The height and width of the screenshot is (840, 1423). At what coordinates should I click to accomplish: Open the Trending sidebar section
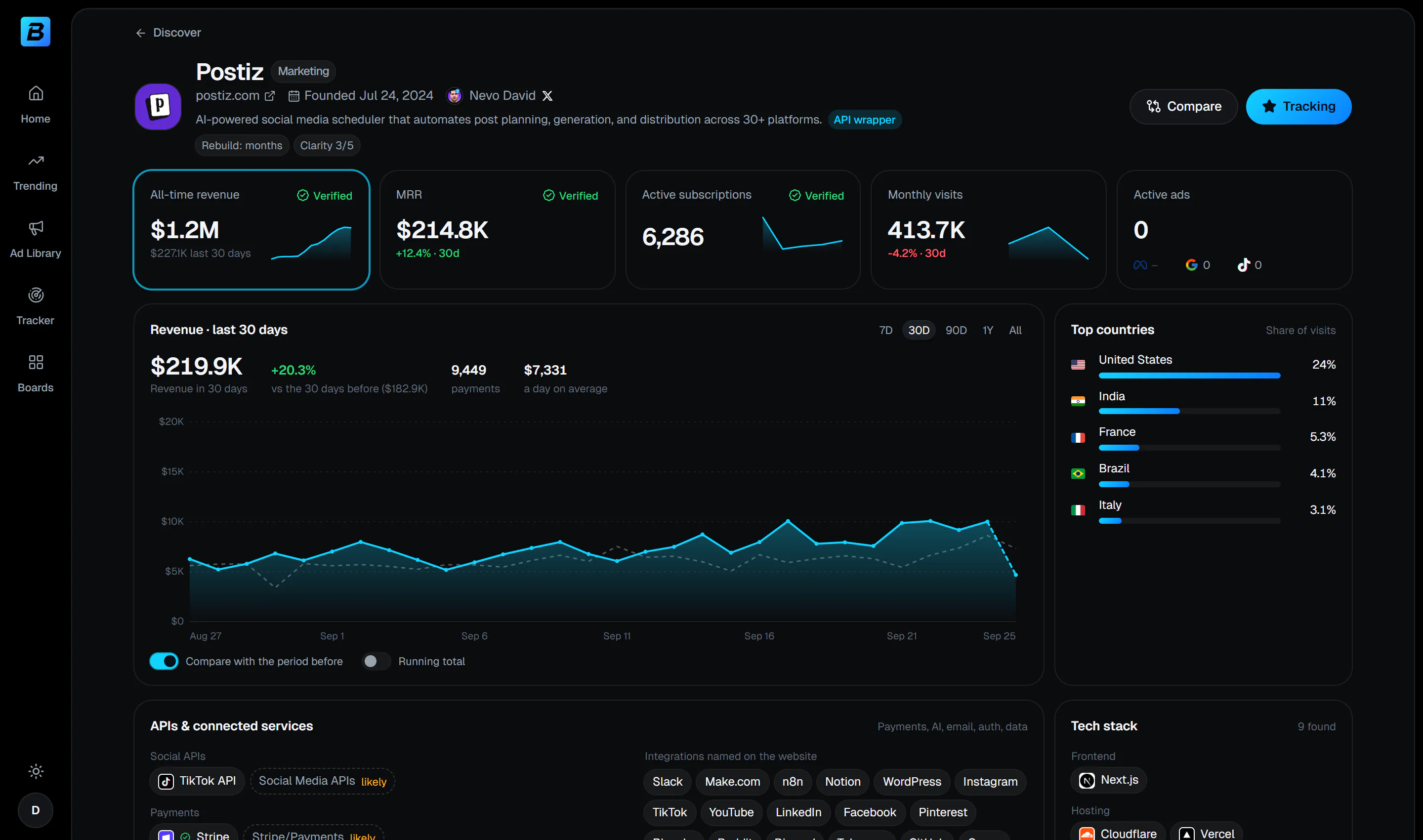pyautogui.click(x=36, y=172)
